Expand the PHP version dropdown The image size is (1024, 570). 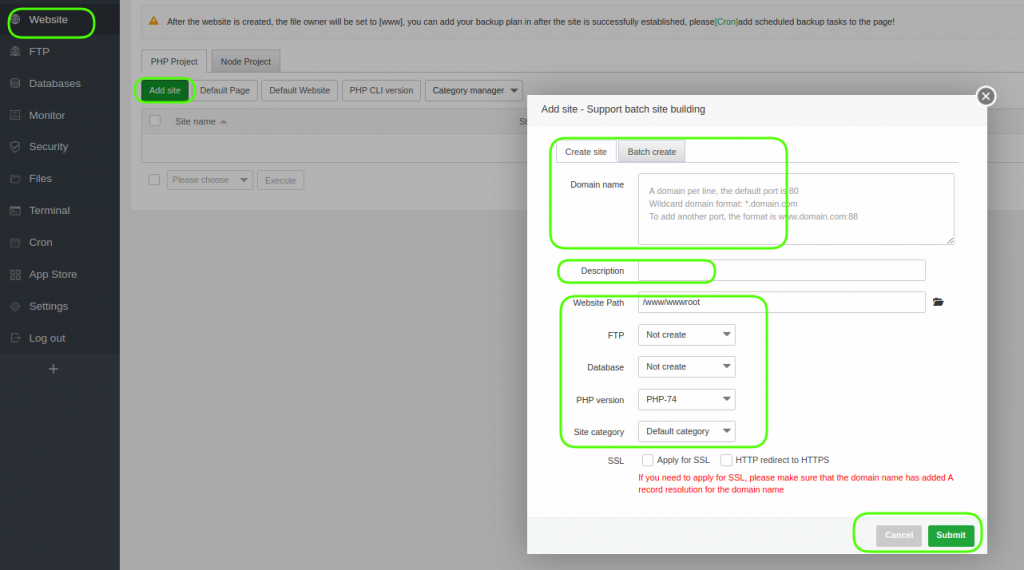pyautogui.click(x=686, y=399)
